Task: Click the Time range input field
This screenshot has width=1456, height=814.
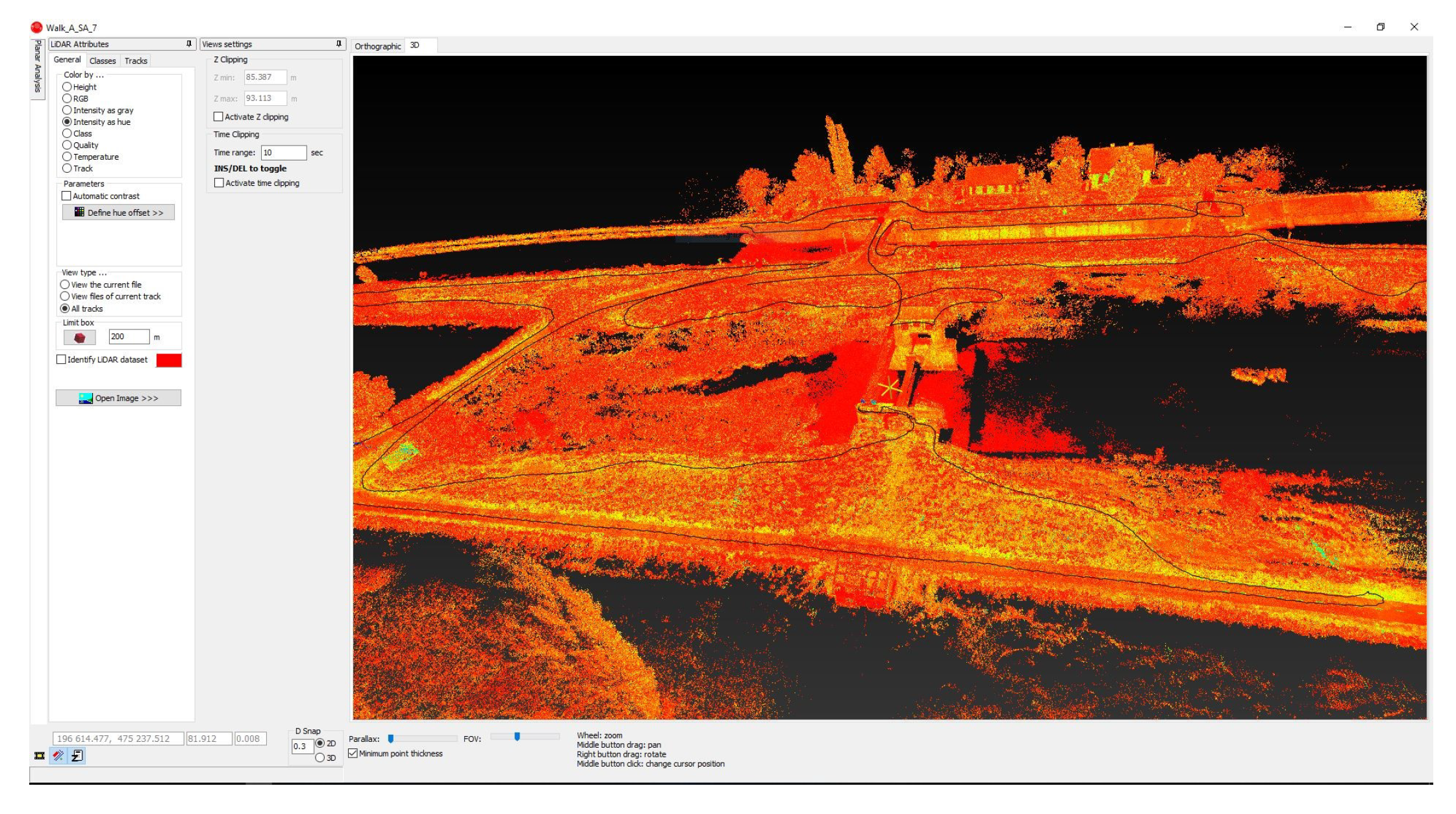Action: tap(284, 153)
